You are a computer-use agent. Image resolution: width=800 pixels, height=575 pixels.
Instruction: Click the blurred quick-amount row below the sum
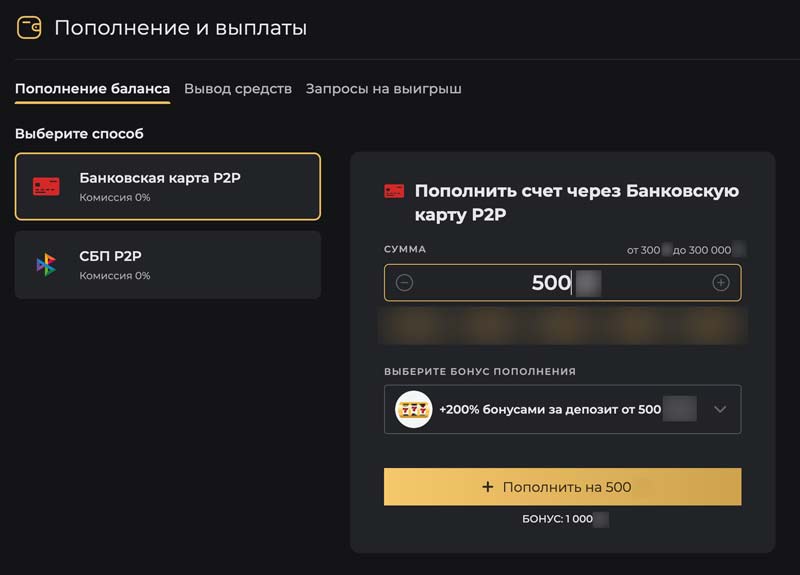(x=562, y=325)
